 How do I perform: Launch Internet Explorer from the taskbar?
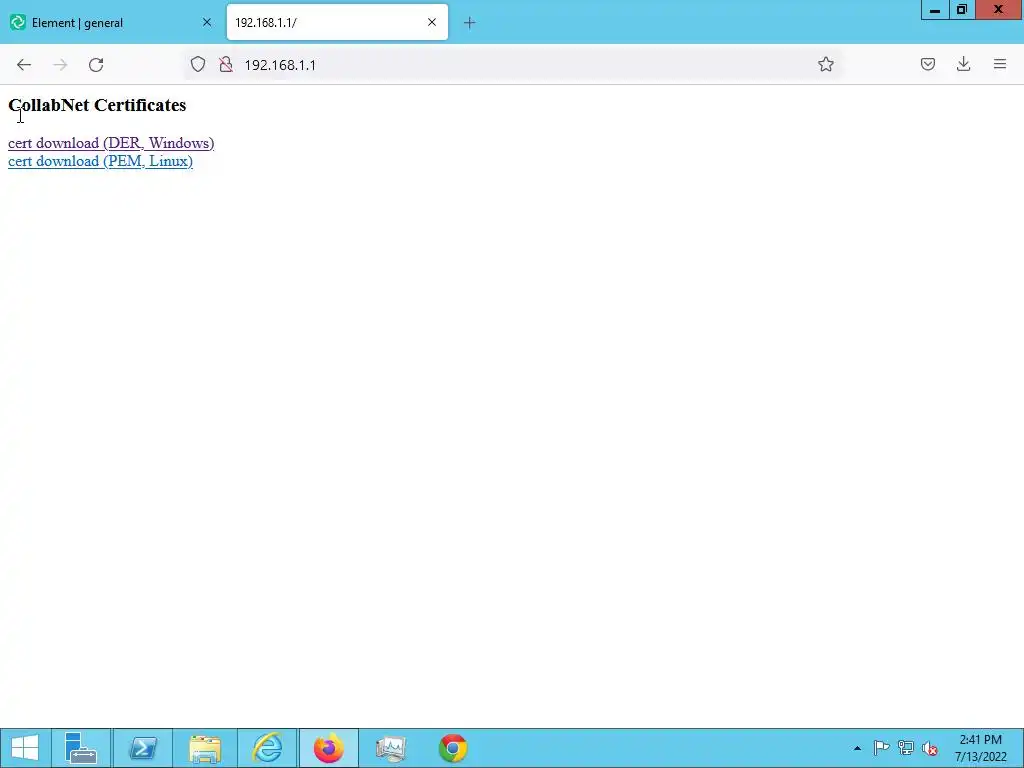pos(267,748)
